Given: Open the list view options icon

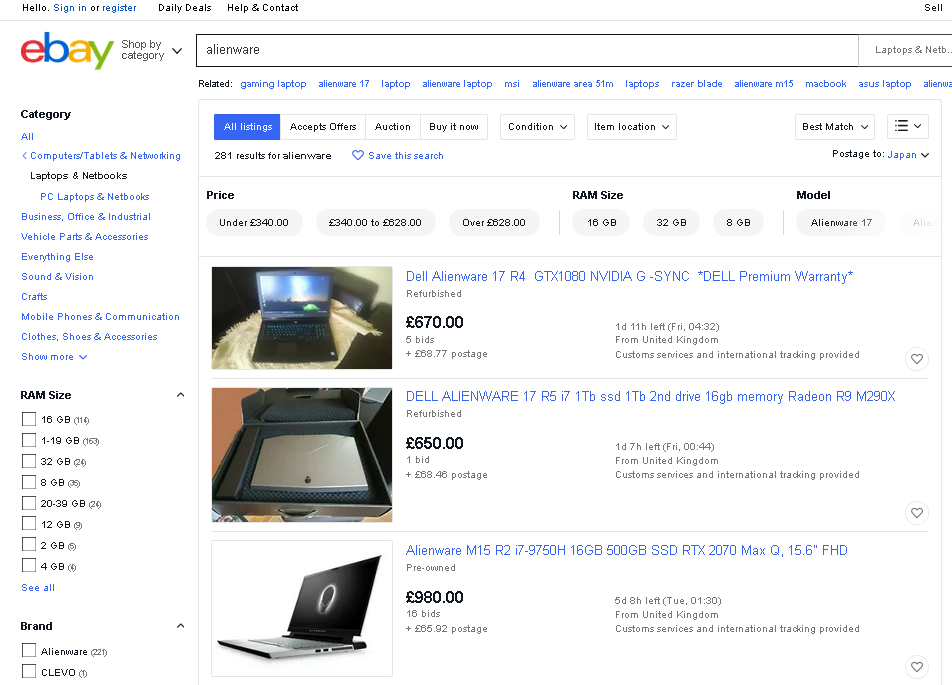Looking at the screenshot, I should (x=908, y=126).
